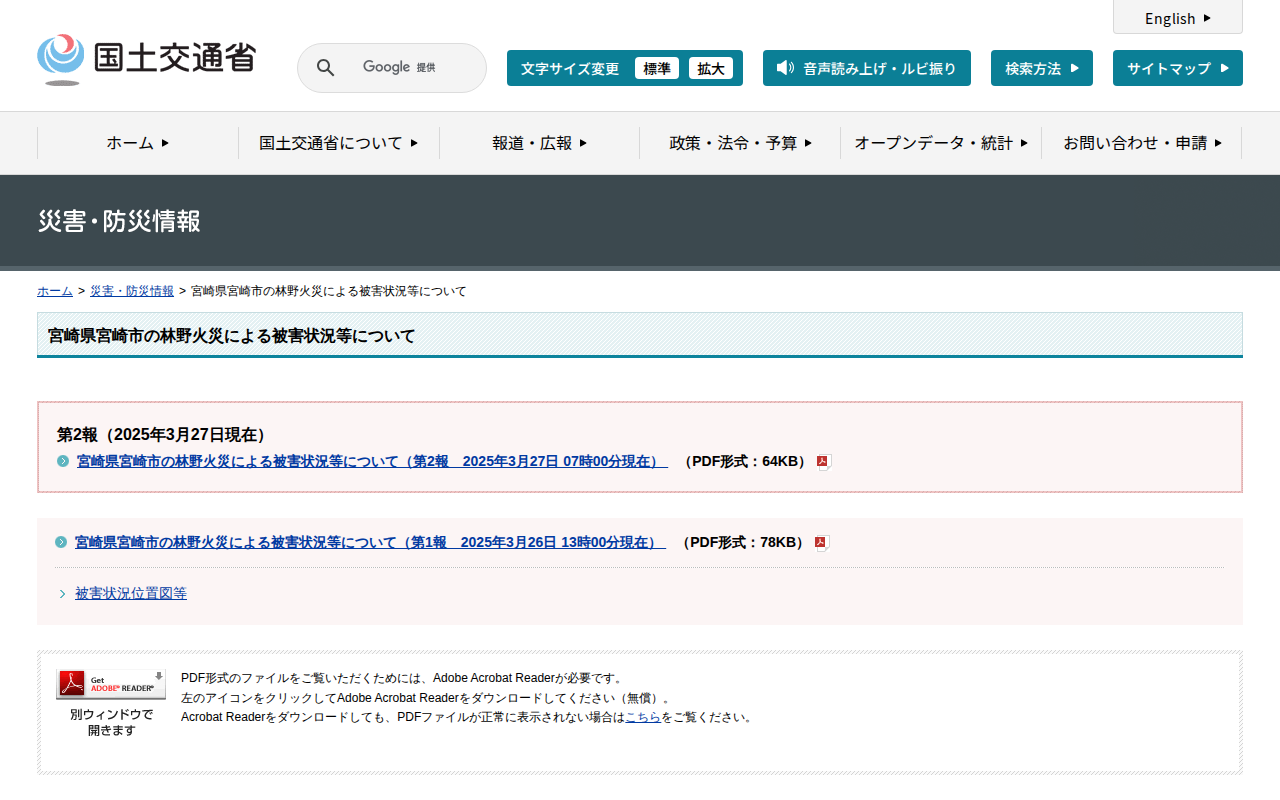Open the オープンデータ・統計 navigation item
This screenshot has width=1280, height=800.
tap(940, 143)
